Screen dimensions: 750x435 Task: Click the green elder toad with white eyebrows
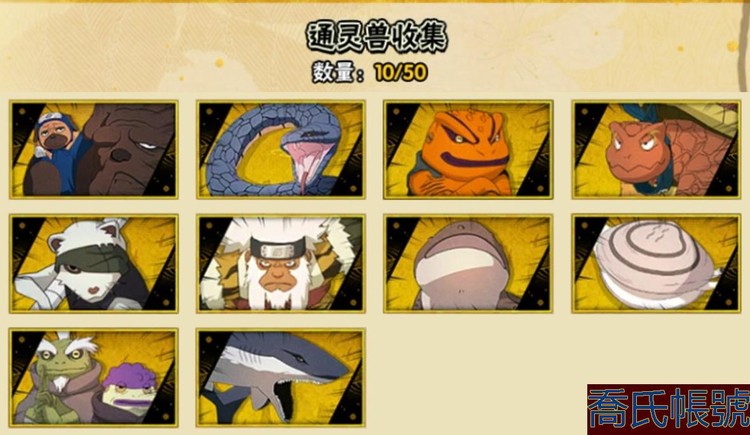point(60,378)
